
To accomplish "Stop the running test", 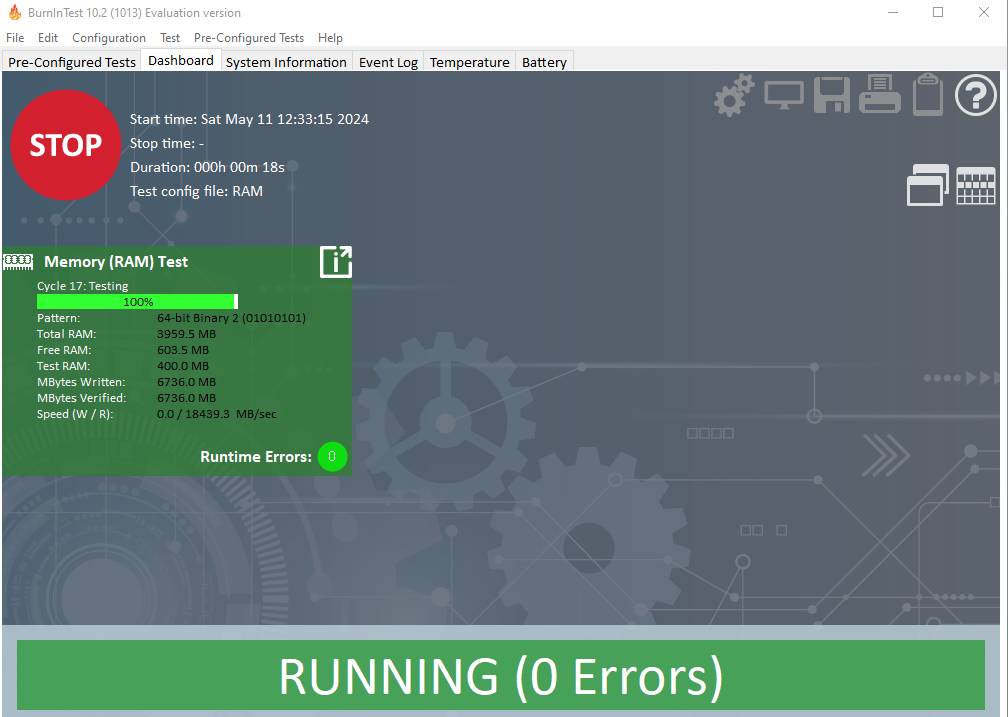I will pos(66,145).
